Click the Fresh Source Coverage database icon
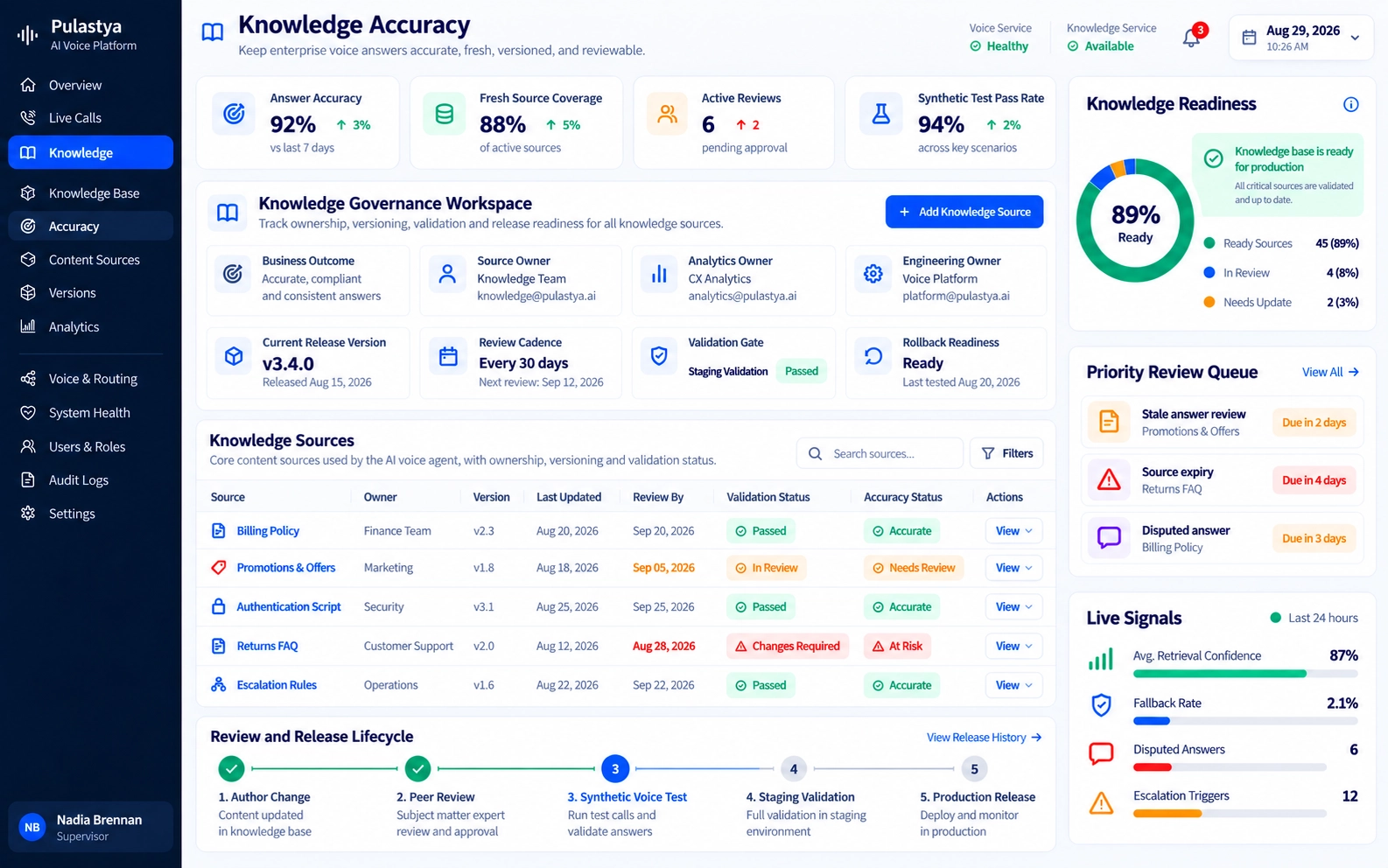 tap(445, 114)
